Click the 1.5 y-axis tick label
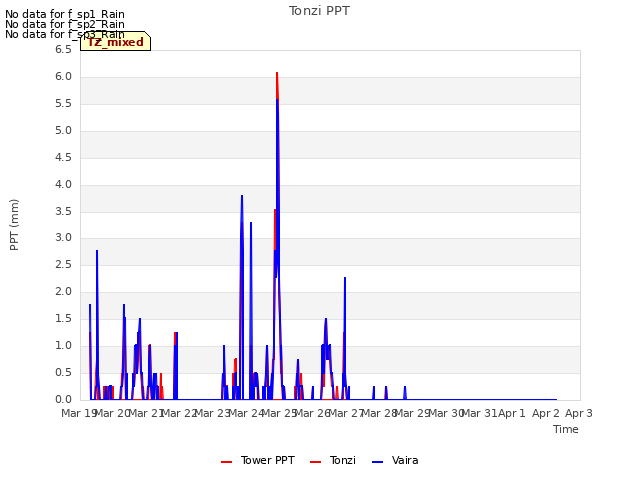 coord(63,318)
